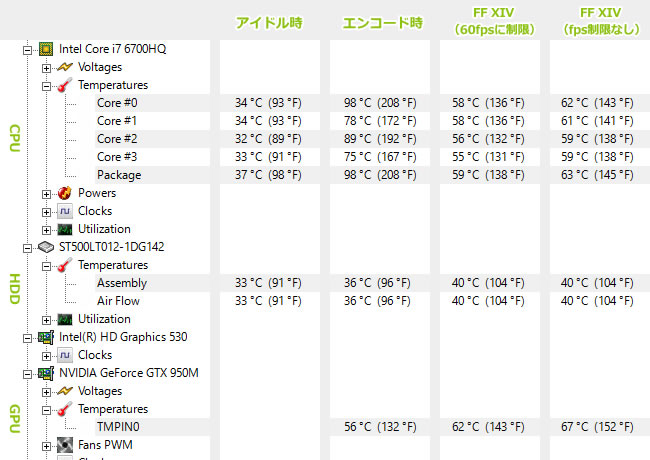650x460 pixels.
Task: Click the HDD Temperatures thermometer icon
Action: pyautogui.click(x=65, y=265)
